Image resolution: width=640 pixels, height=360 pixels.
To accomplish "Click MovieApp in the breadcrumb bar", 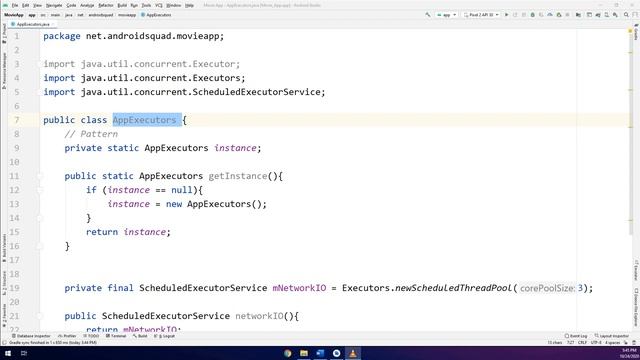I will click(13, 15).
